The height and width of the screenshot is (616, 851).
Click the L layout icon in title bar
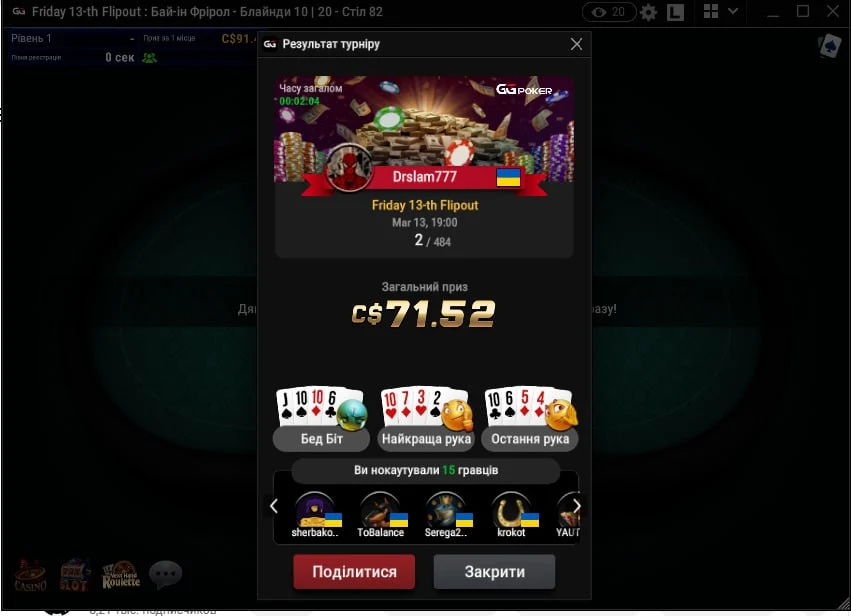coord(675,12)
